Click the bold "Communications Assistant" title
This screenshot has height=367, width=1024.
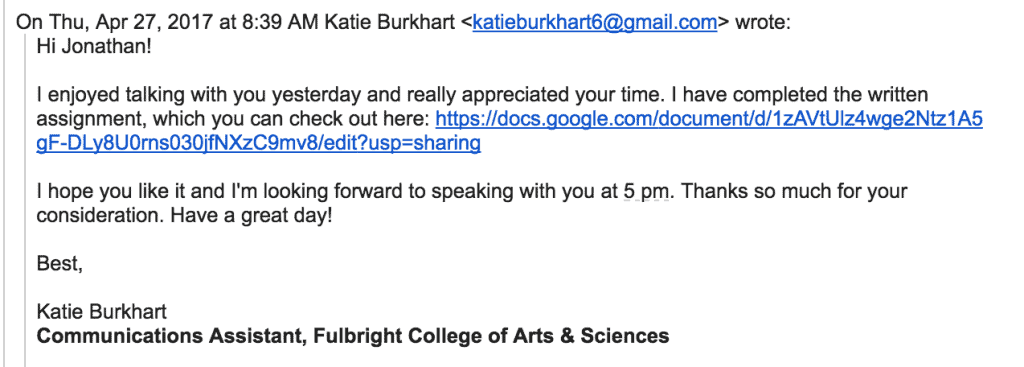pos(172,336)
